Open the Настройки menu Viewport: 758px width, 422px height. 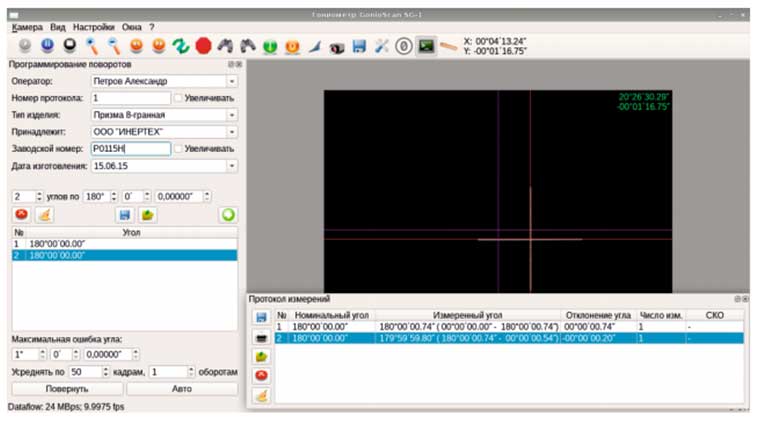point(92,27)
